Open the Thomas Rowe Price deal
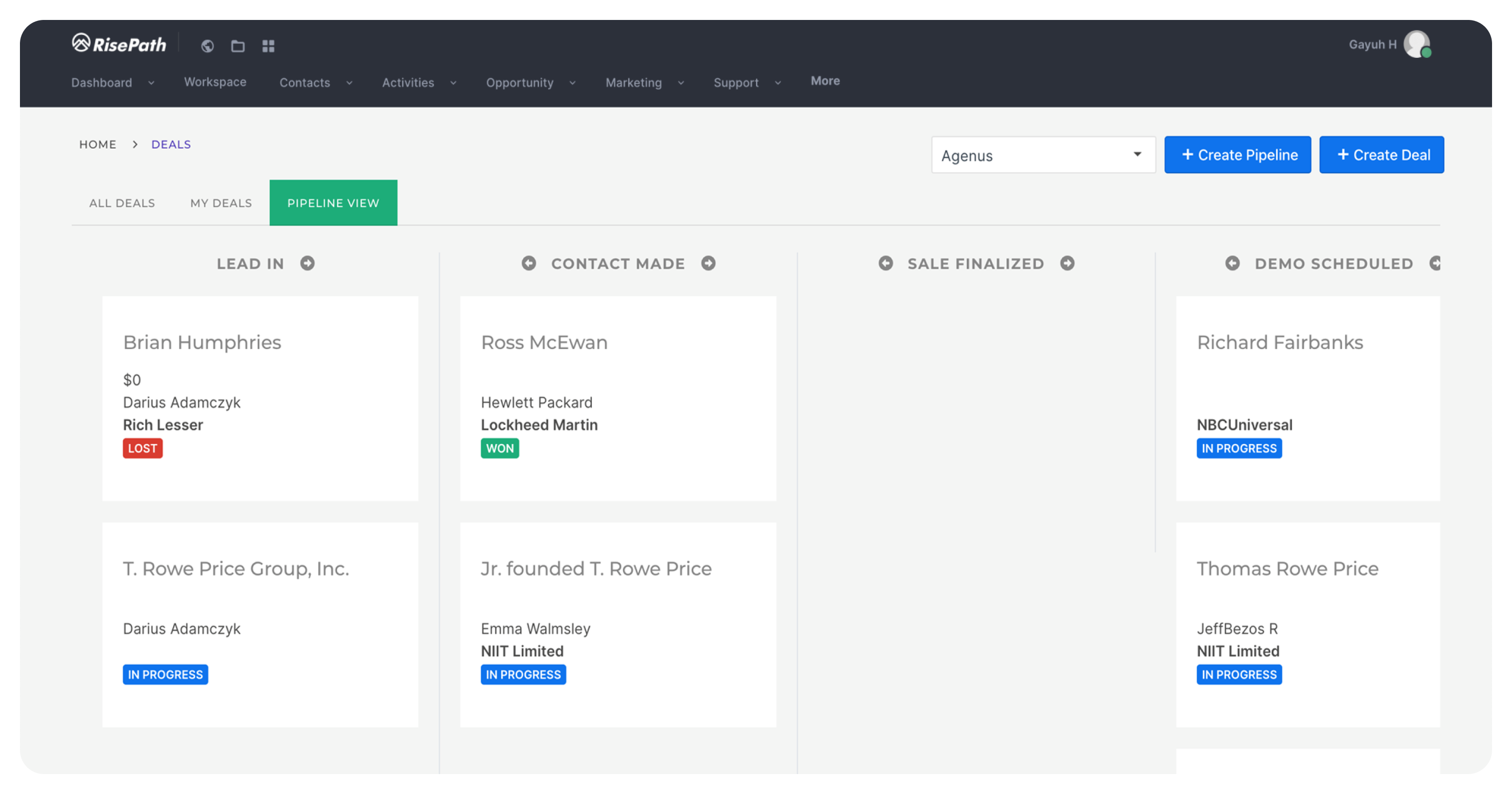Screen dimensions: 1512x794 pos(1288,569)
